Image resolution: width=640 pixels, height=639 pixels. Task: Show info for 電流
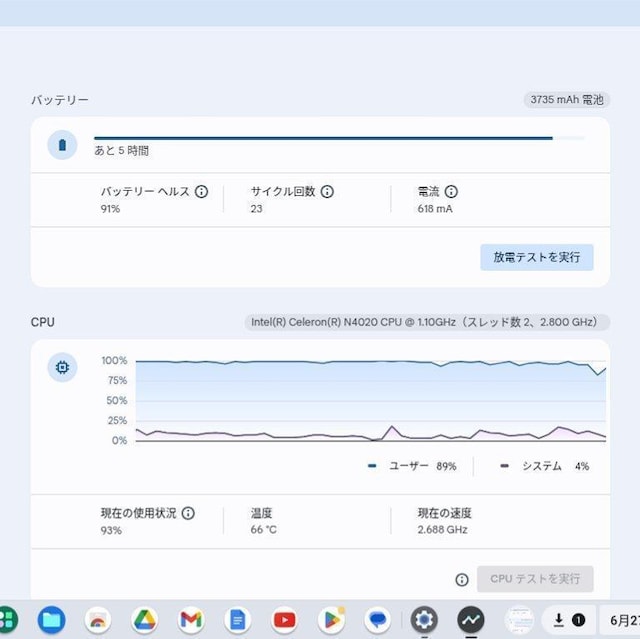[x=451, y=192]
